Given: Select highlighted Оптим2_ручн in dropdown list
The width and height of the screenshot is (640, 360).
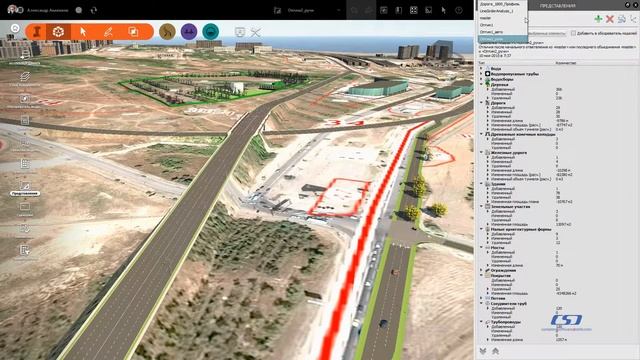Looking at the screenshot, I should click(x=502, y=39).
